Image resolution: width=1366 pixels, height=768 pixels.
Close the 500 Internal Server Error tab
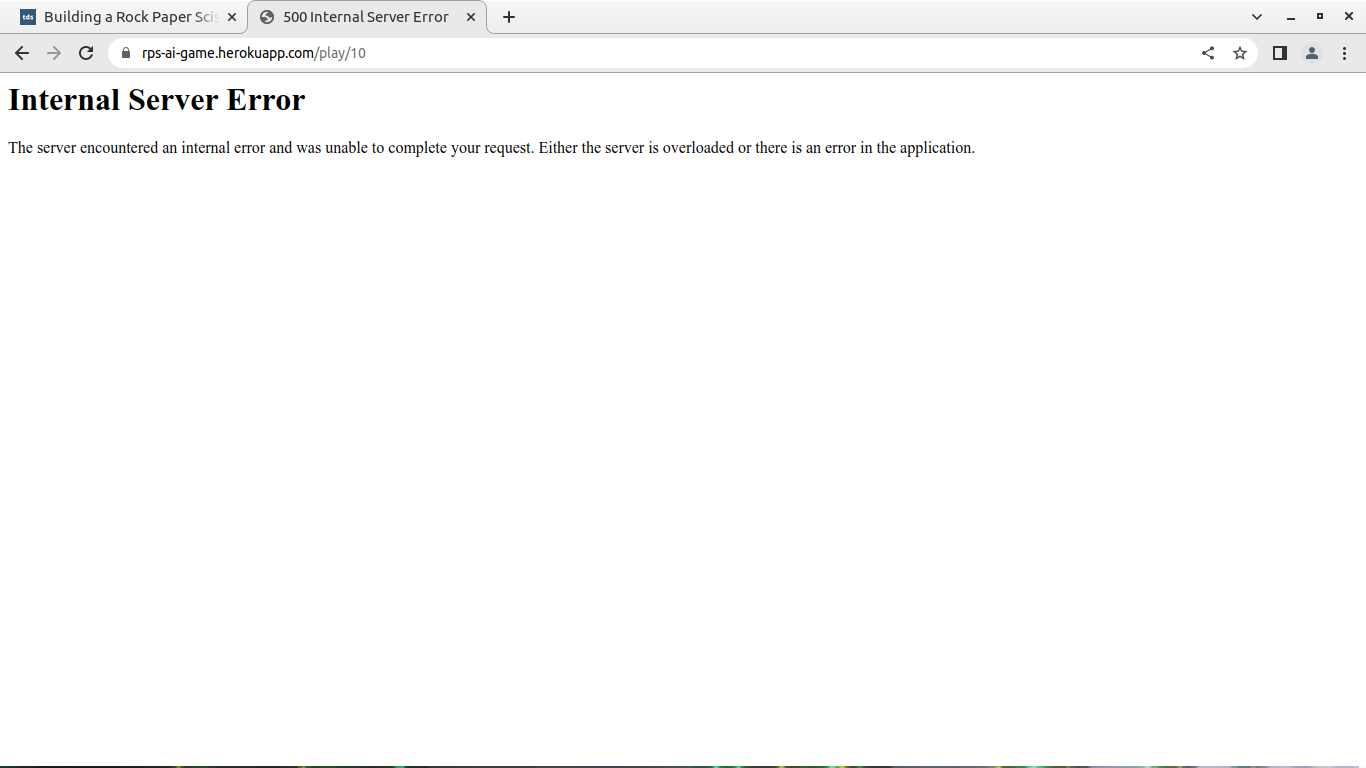point(471,17)
